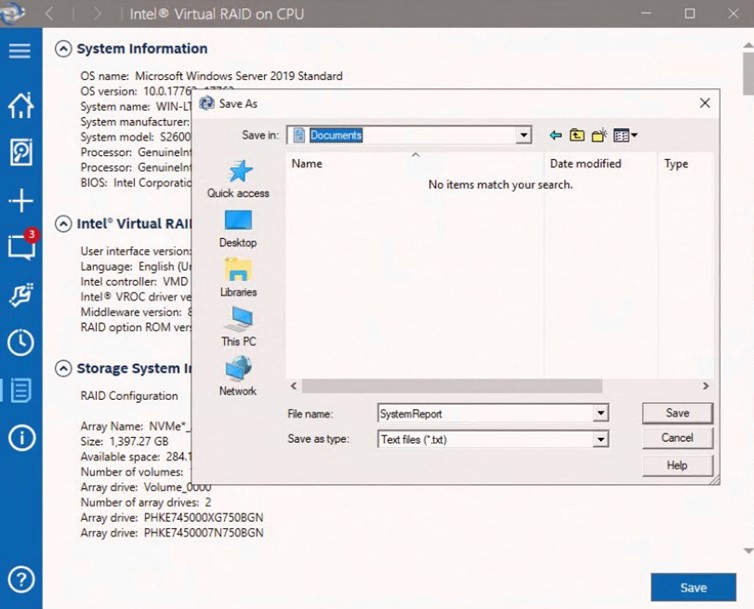Create a new folder in Save As dialog
The image size is (754, 609).
599,135
